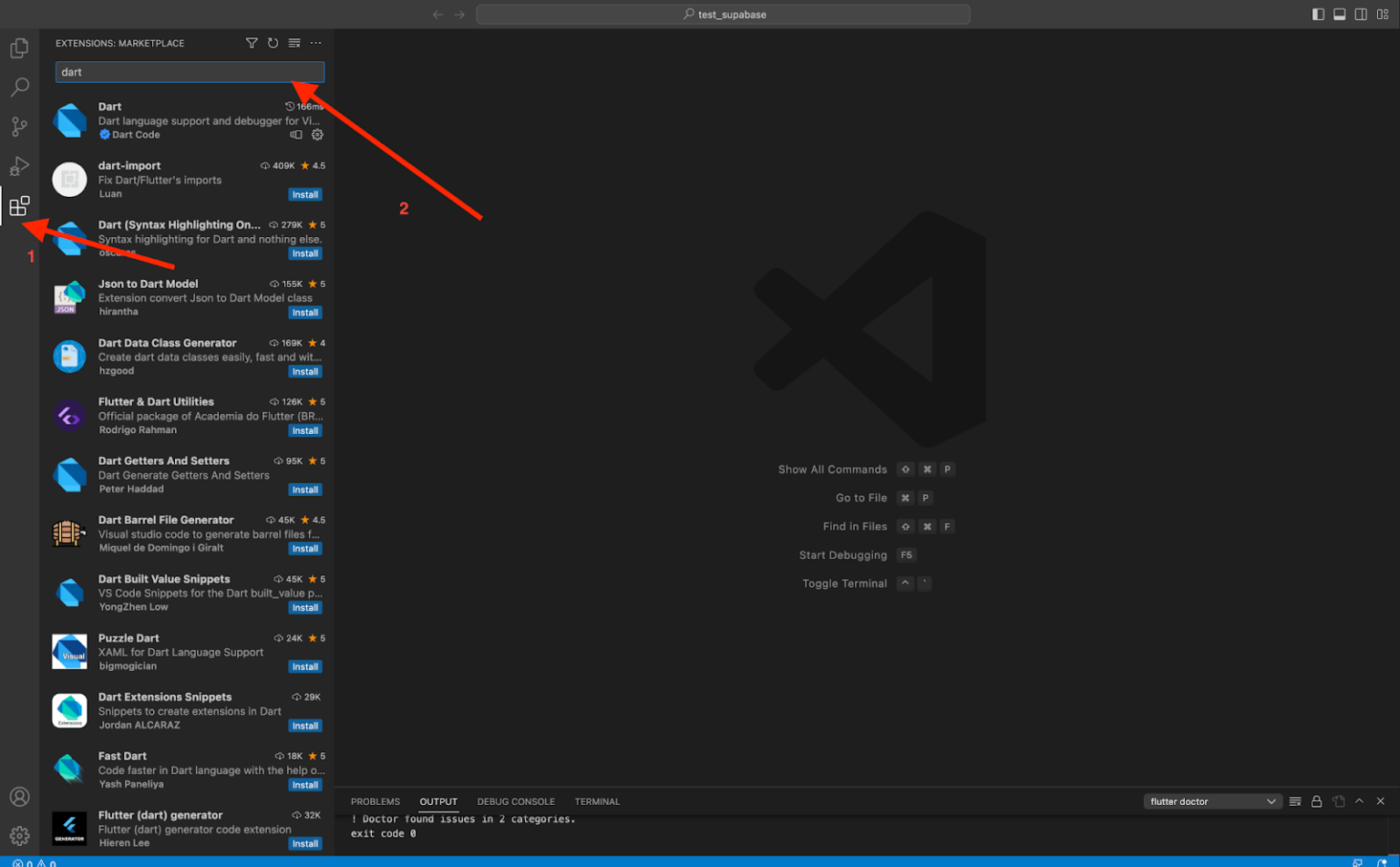Viewport: 1400px width, 867px height.
Task: Open the Explorer view in the activity bar
Action: [x=19, y=47]
